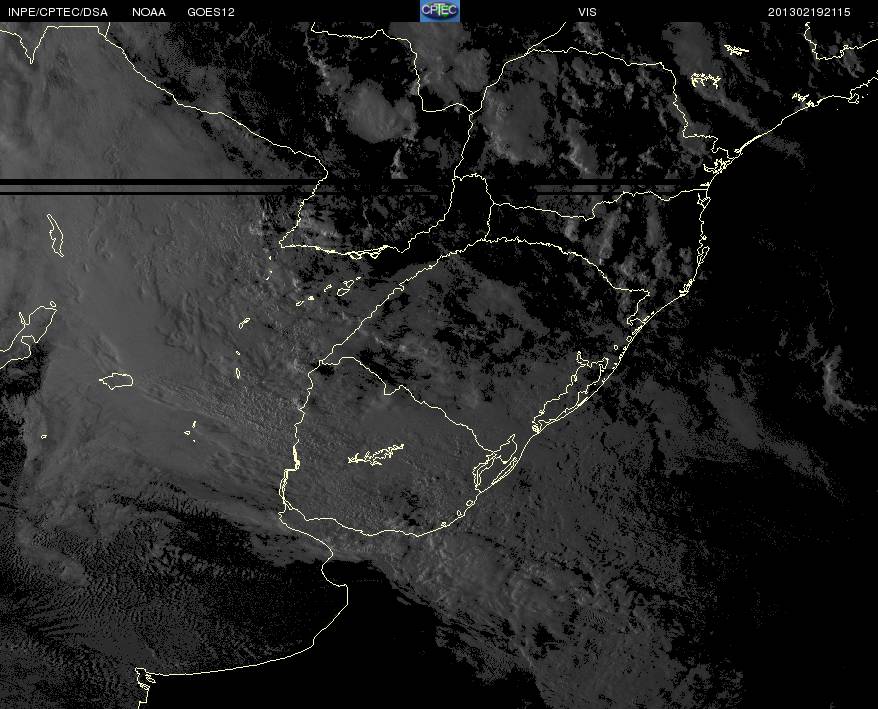Click the GOES12 satellite label
This screenshot has width=878, height=709.
click(x=211, y=12)
